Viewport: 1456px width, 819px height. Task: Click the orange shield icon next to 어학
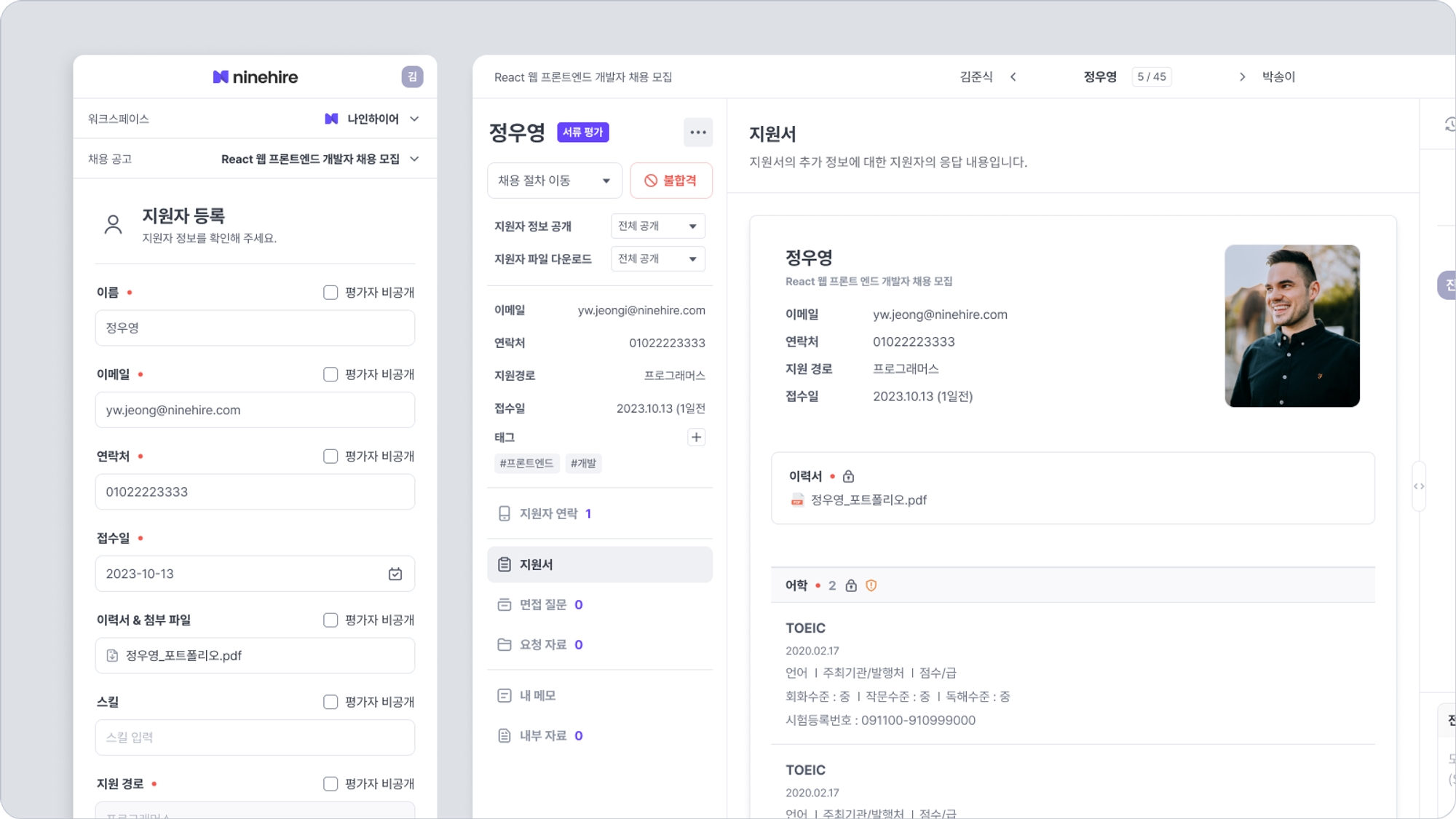click(x=871, y=586)
